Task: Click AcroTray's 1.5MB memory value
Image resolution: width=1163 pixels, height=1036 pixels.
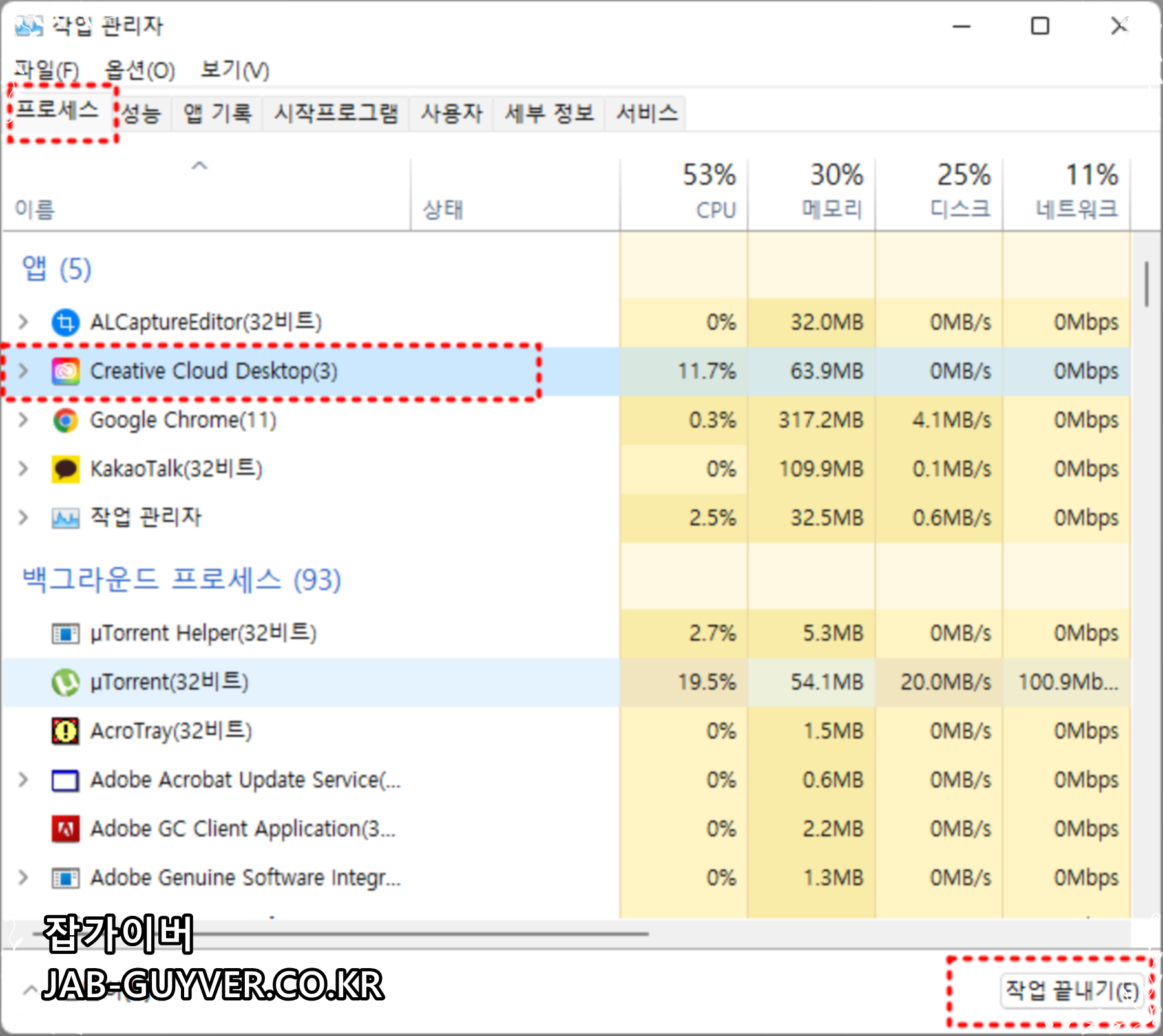Action: [x=833, y=731]
